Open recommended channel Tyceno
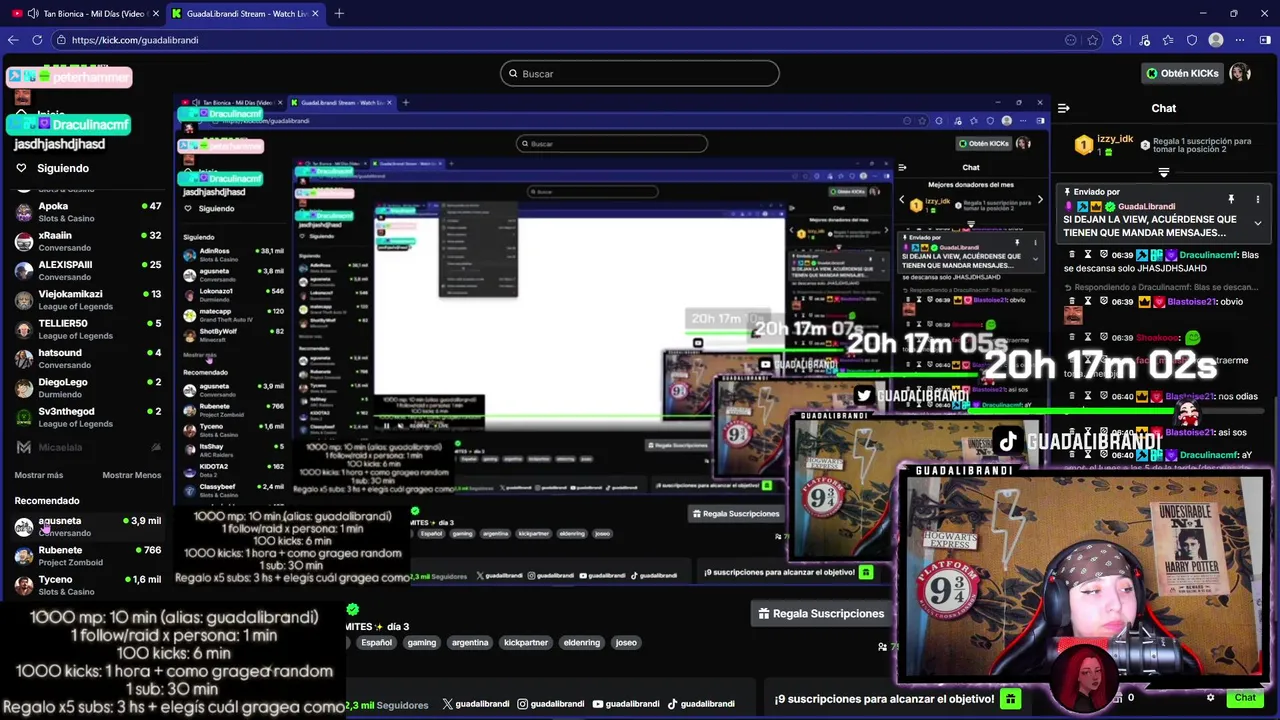 pyautogui.click(x=88, y=585)
